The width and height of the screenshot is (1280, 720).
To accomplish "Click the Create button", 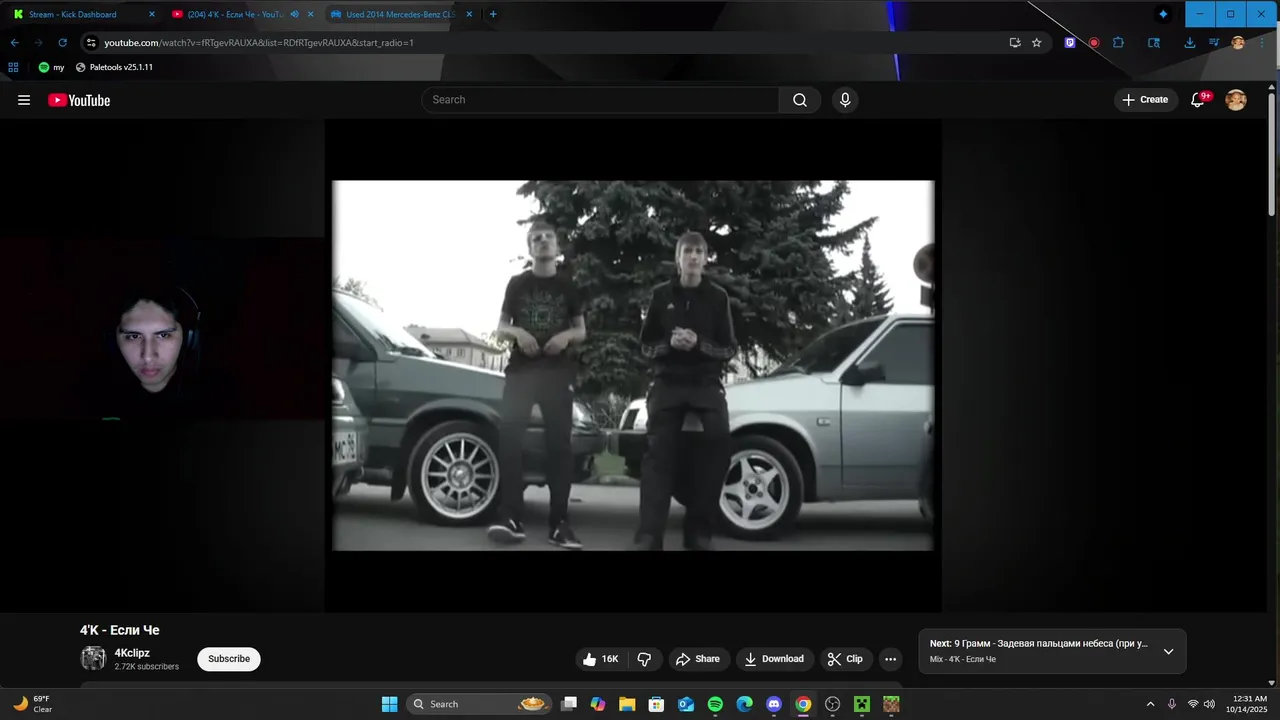I will point(1146,100).
